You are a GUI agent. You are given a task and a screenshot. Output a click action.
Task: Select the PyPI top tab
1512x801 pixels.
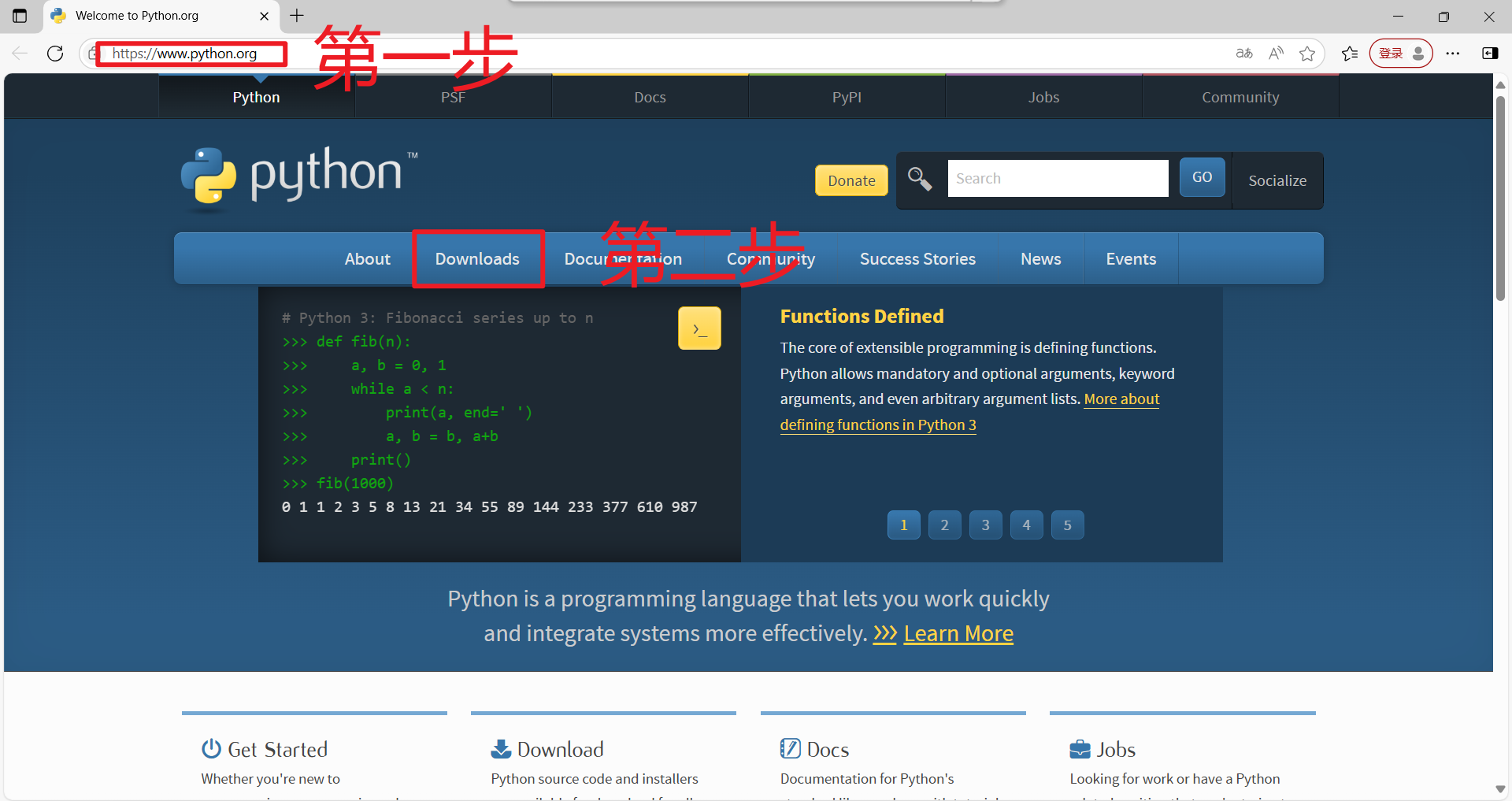coord(847,97)
